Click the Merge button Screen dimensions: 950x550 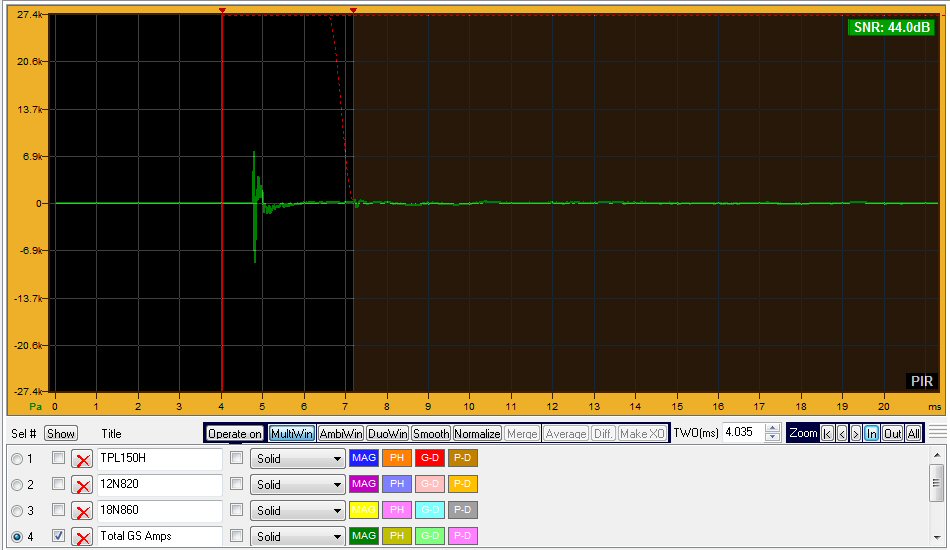[522, 434]
